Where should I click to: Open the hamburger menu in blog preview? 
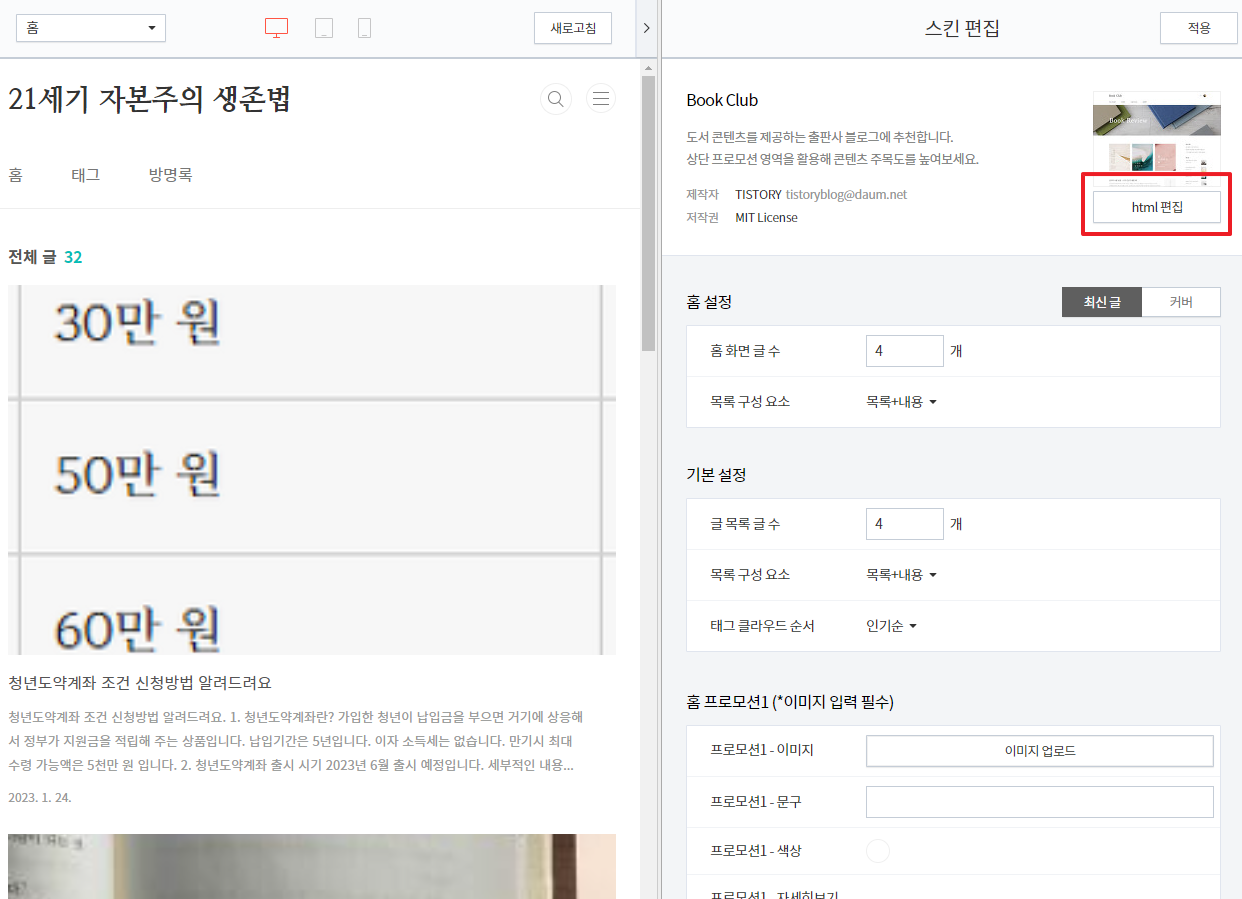[x=601, y=98]
